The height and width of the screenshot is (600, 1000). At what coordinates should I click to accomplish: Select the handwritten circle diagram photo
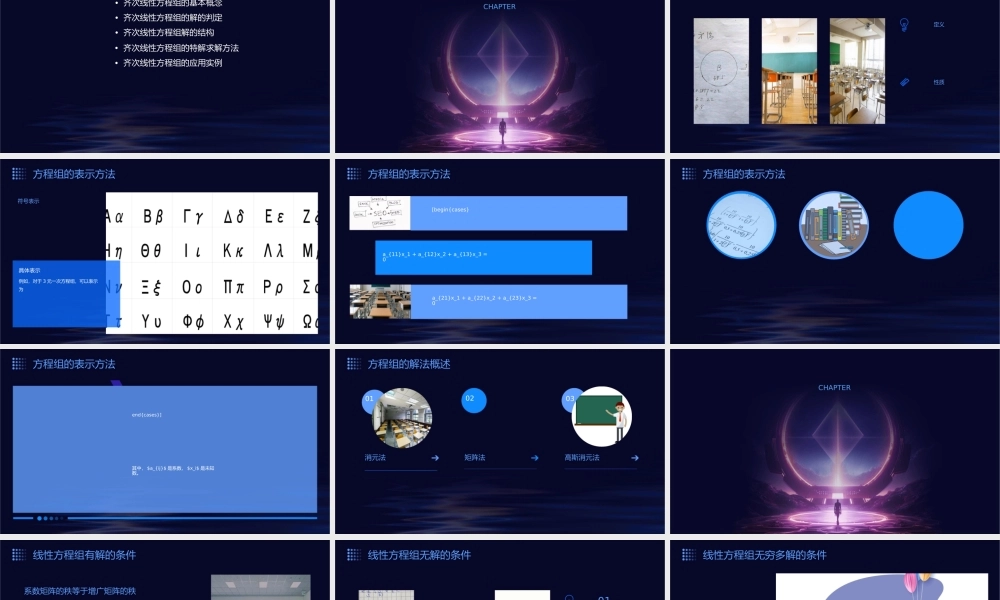click(721, 71)
